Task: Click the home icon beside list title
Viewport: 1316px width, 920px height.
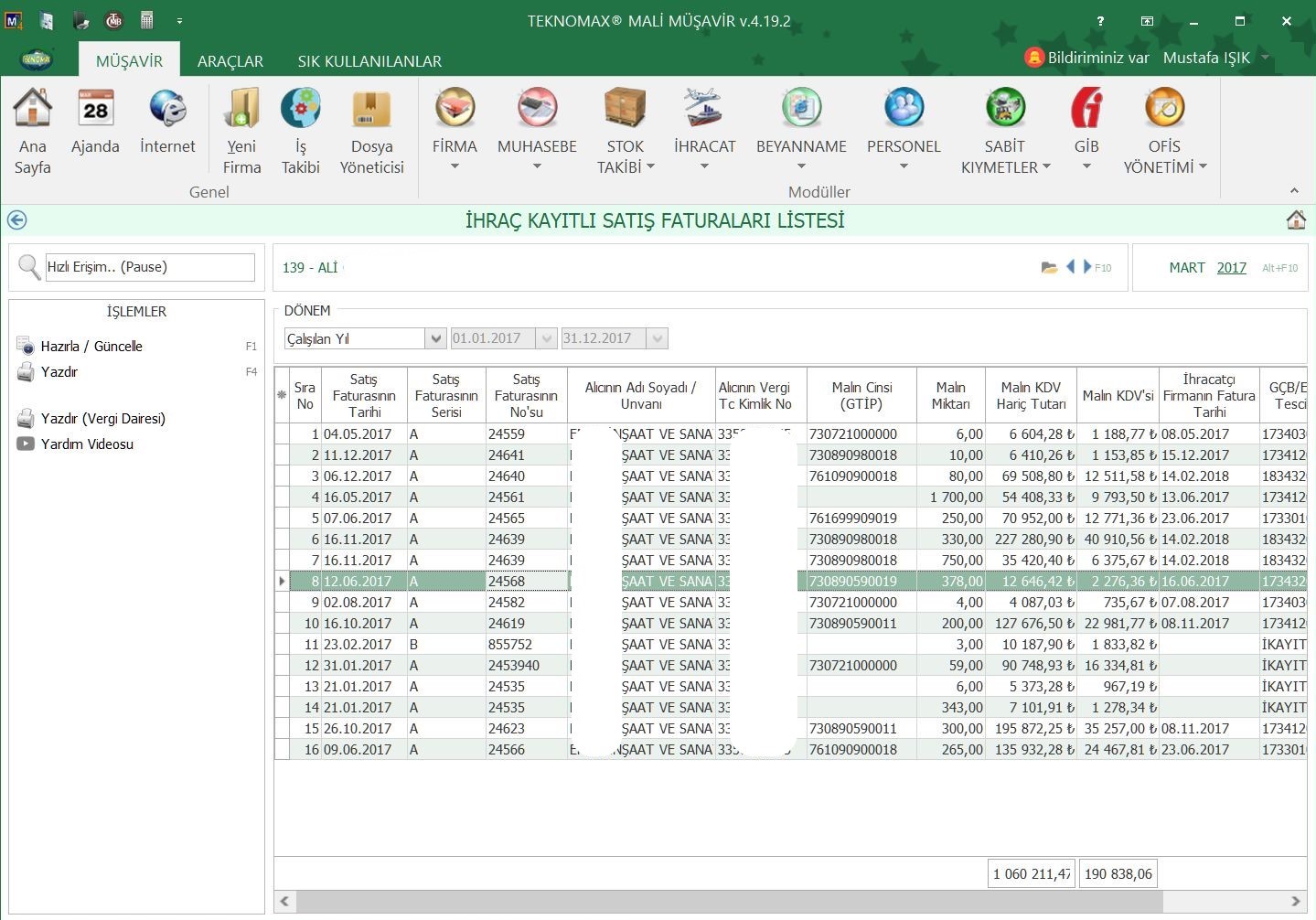Action: click(x=1295, y=220)
